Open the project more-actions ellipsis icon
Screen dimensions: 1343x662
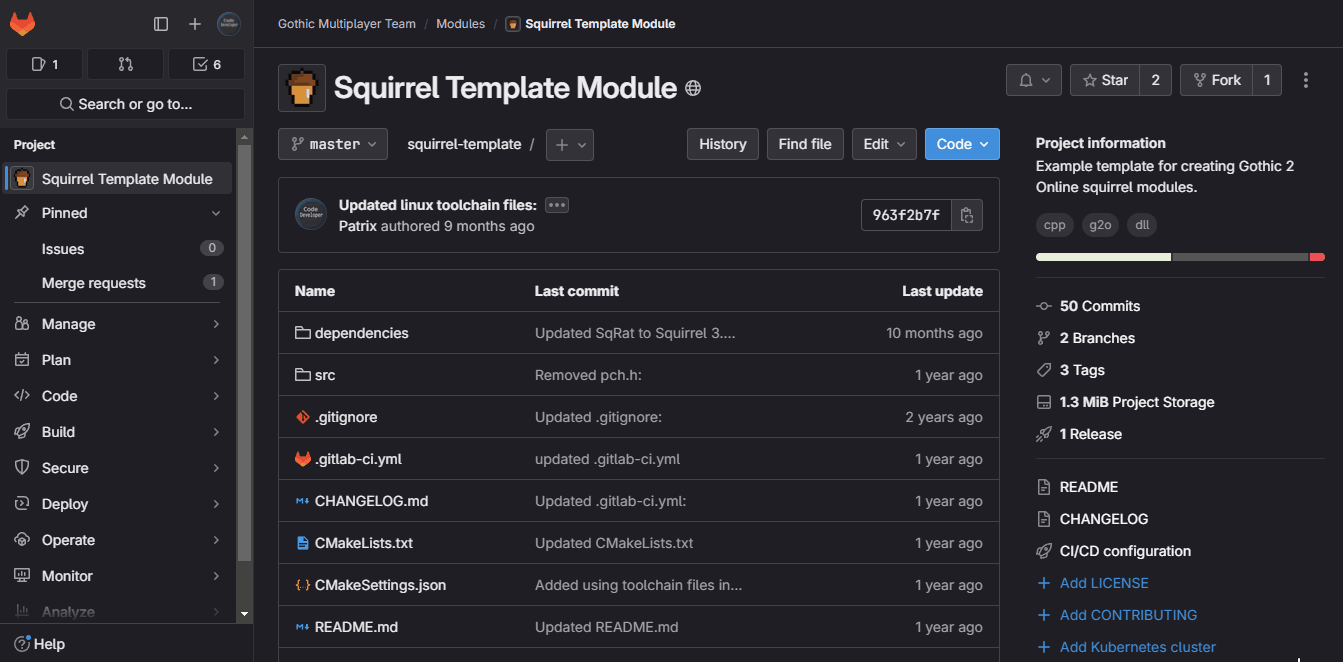click(1306, 79)
